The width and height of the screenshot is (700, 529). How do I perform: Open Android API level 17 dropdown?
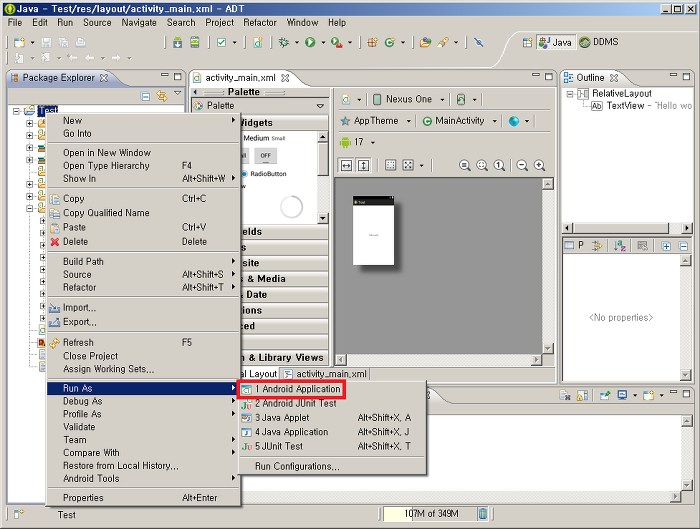(x=357, y=142)
